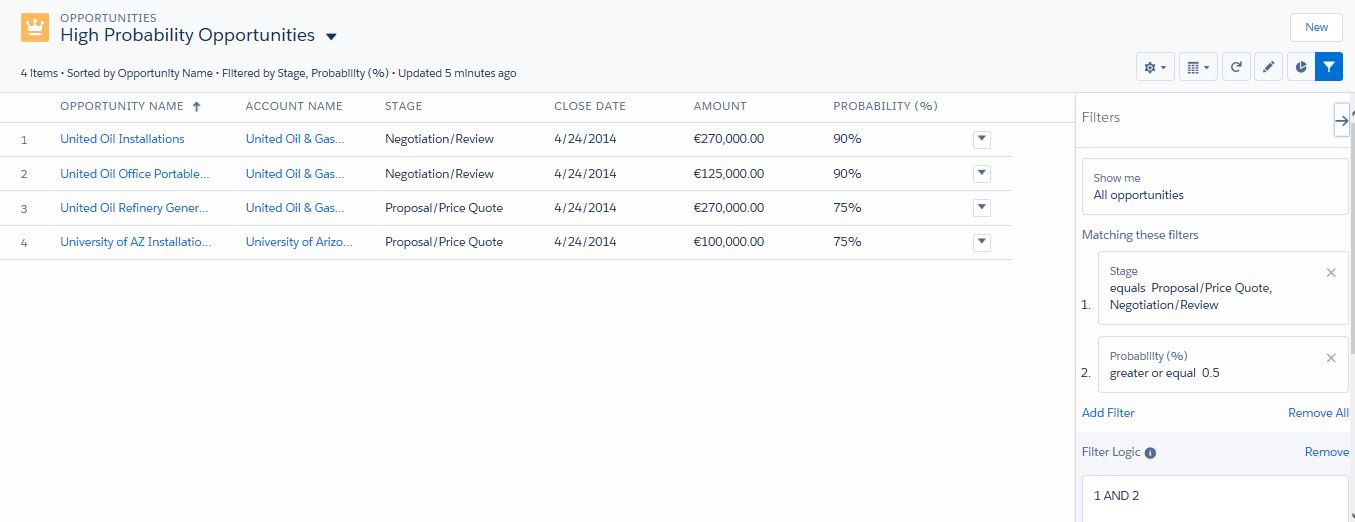Viewport: 1355px width, 522px height.
Task: Collapse the Filters panel with arrow
Action: tap(1341, 120)
